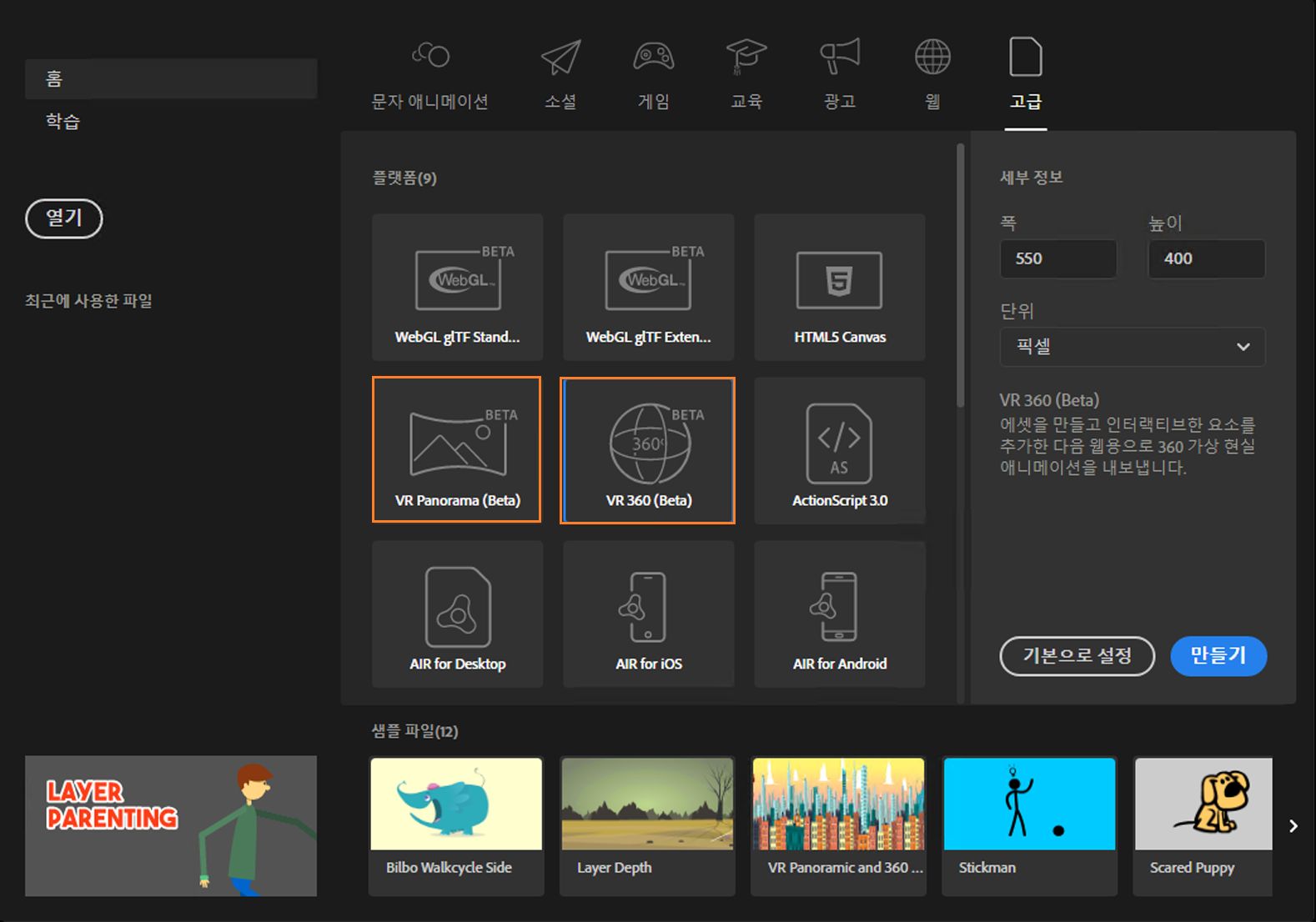Click the 세부 정보 heading
Screen dimensions: 1316x922
coord(1032,177)
